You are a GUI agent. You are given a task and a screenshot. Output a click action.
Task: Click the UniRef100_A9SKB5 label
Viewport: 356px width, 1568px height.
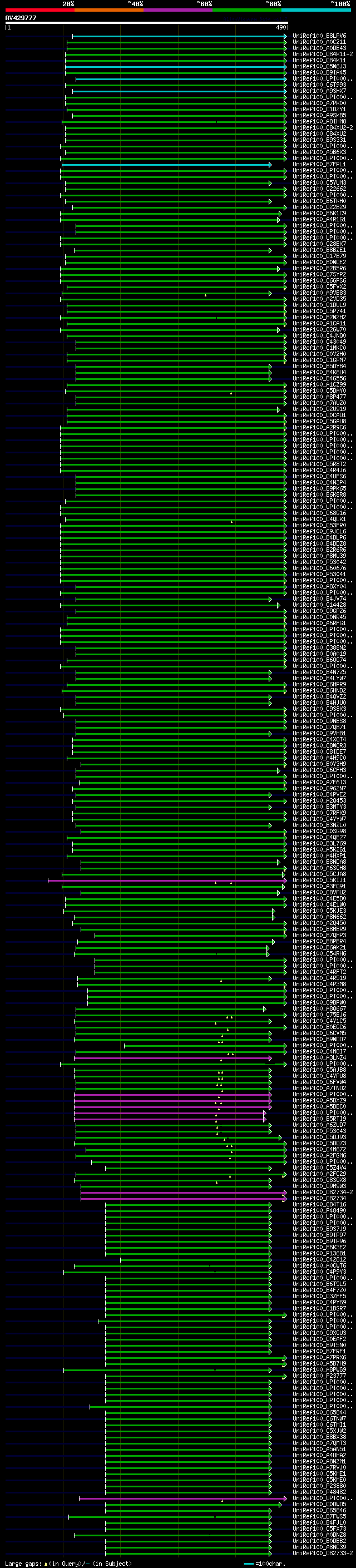click(319, 115)
